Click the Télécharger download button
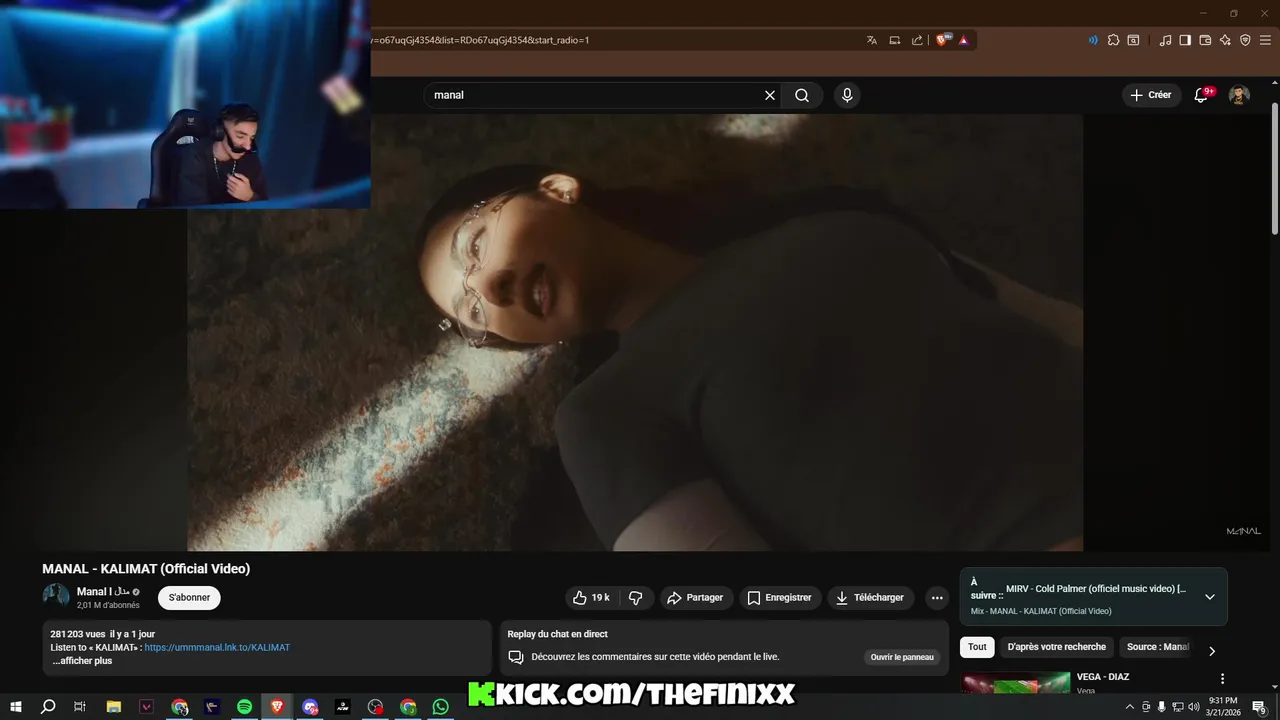Viewport: 1280px width, 720px height. coord(870,598)
